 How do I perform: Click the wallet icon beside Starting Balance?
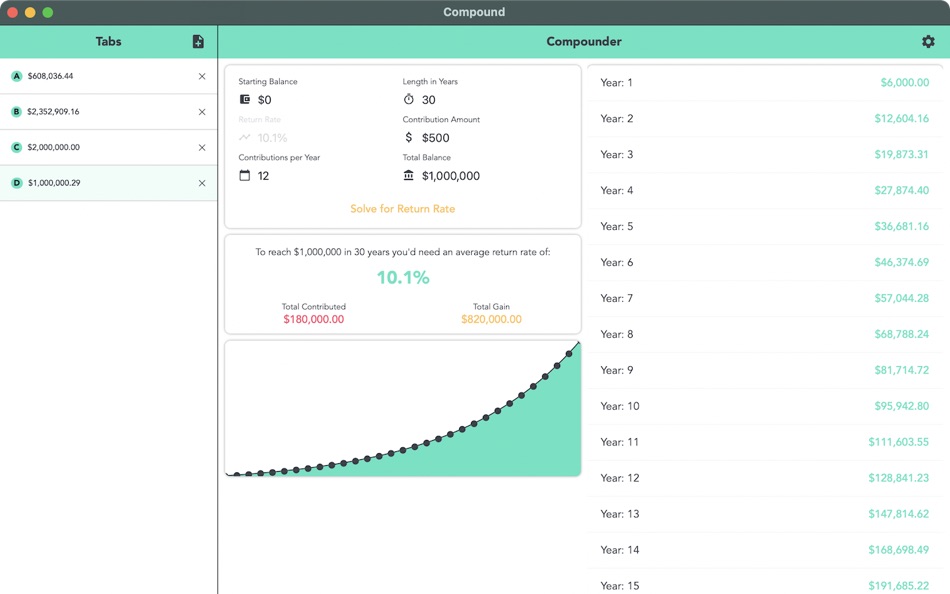click(x=245, y=99)
